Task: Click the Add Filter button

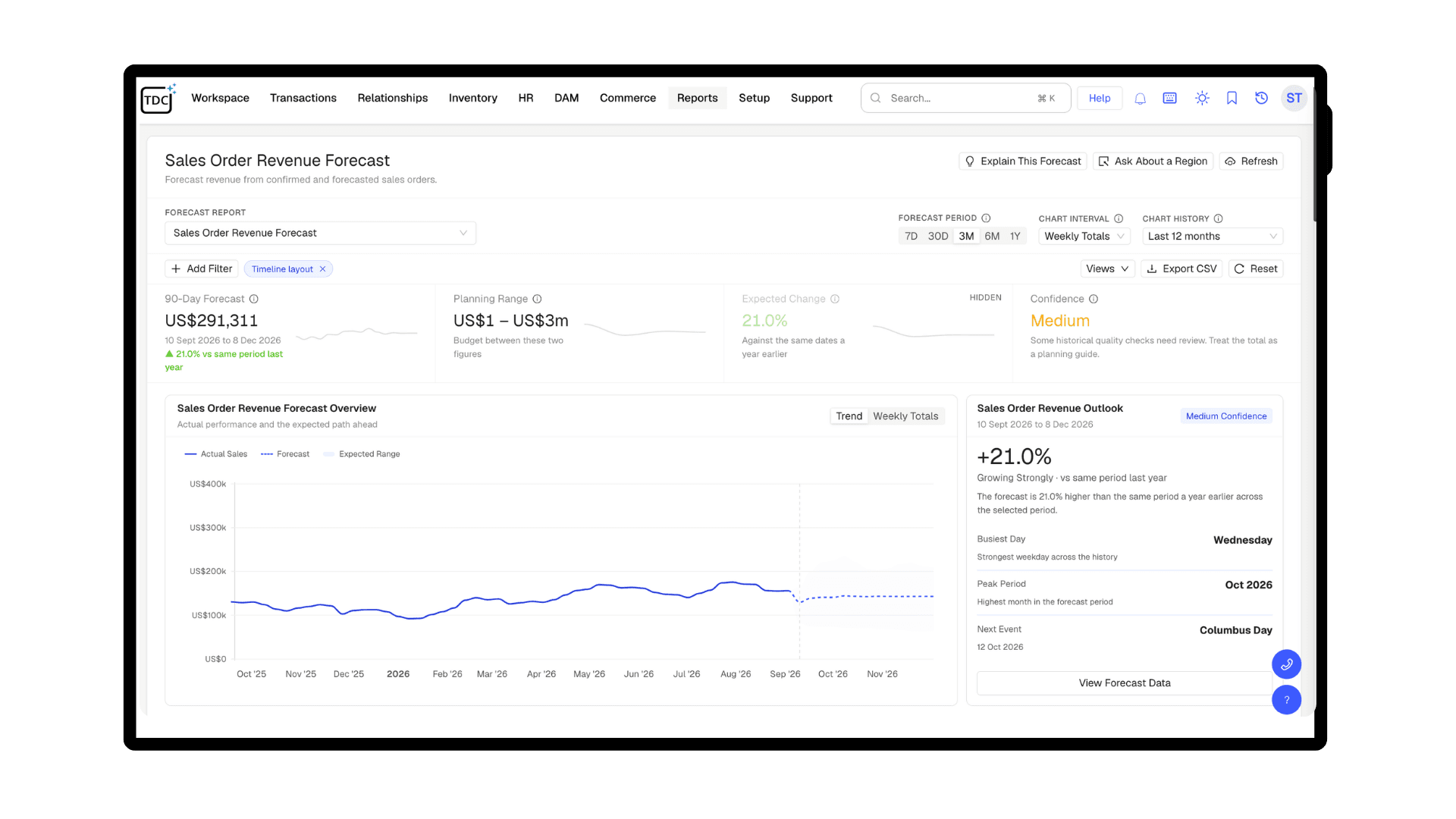Action: pos(202,269)
